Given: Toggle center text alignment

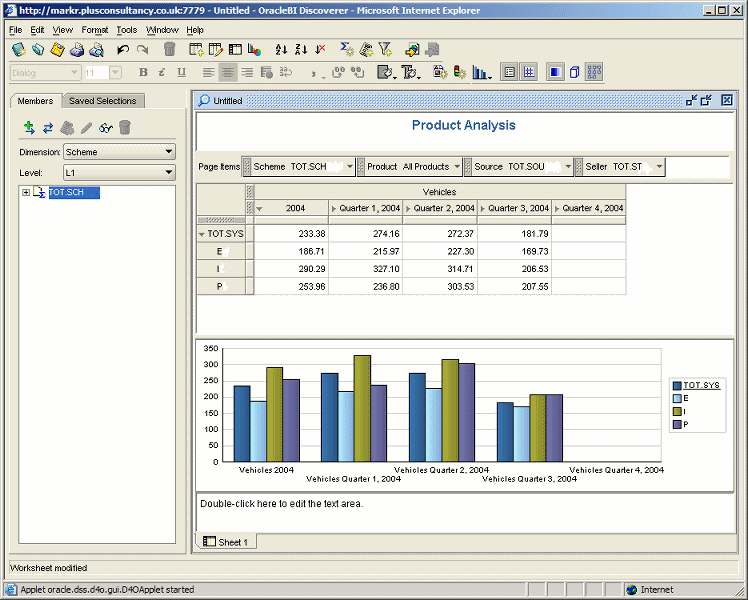Looking at the screenshot, I should click(228, 72).
